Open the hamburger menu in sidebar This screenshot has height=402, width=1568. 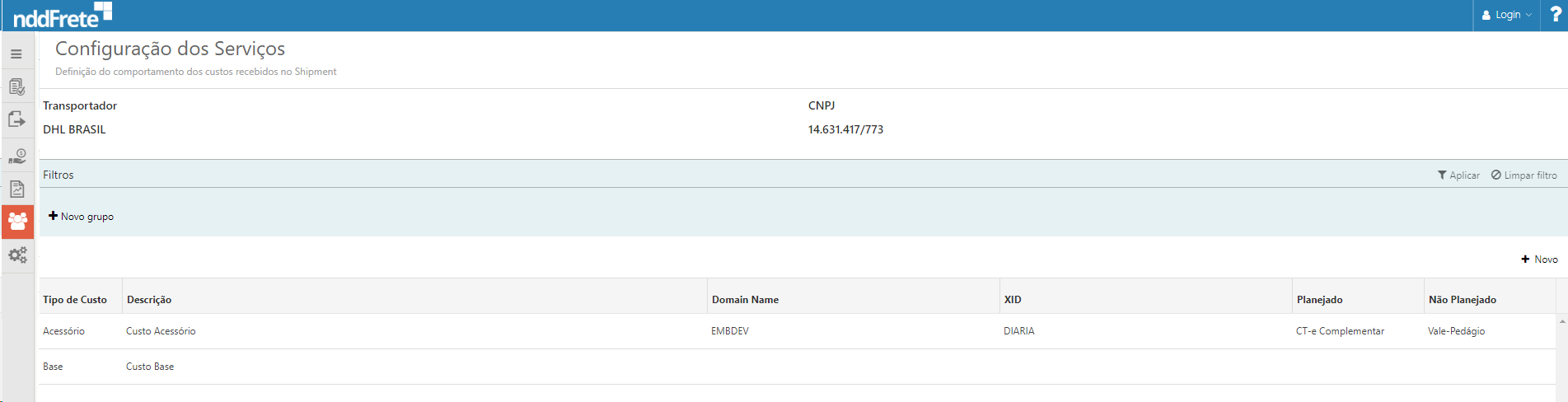tap(16, 54)
